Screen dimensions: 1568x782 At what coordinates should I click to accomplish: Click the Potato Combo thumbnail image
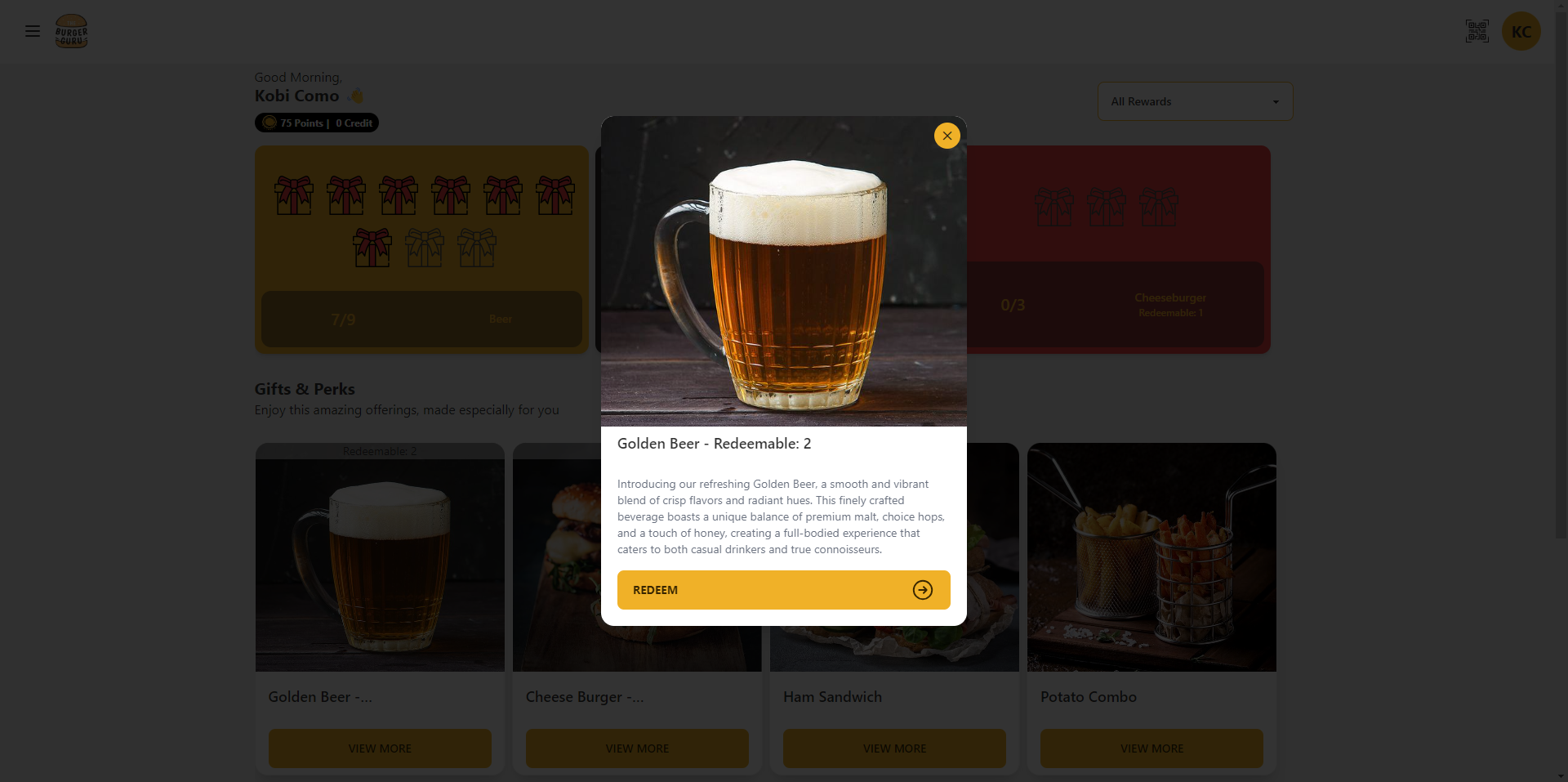1151,557
